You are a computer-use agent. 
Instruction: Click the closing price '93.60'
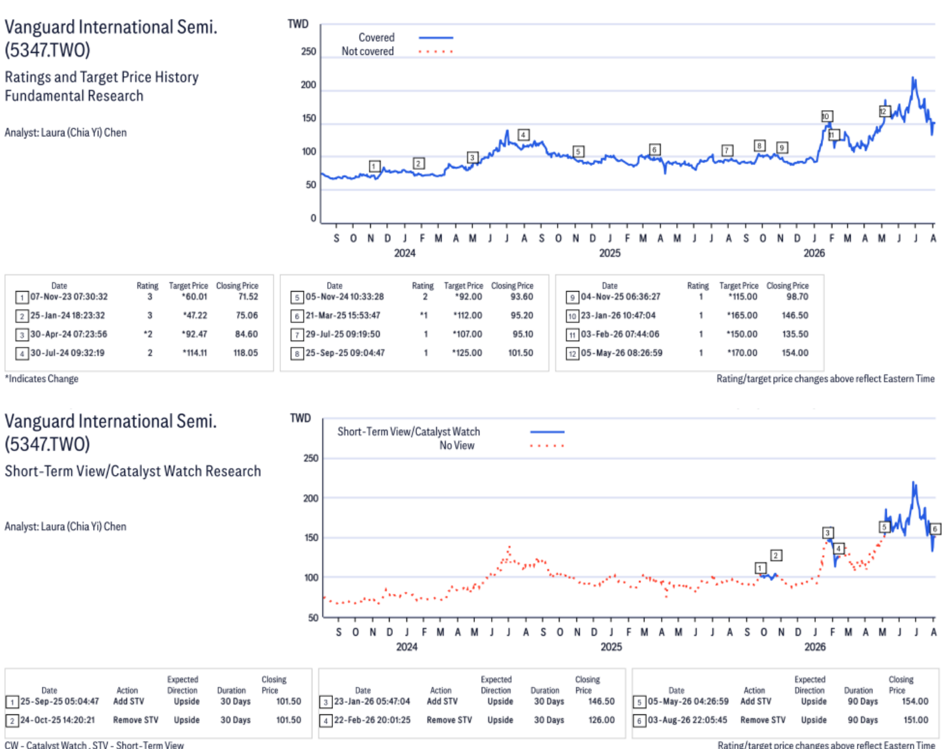click(522, 297)
